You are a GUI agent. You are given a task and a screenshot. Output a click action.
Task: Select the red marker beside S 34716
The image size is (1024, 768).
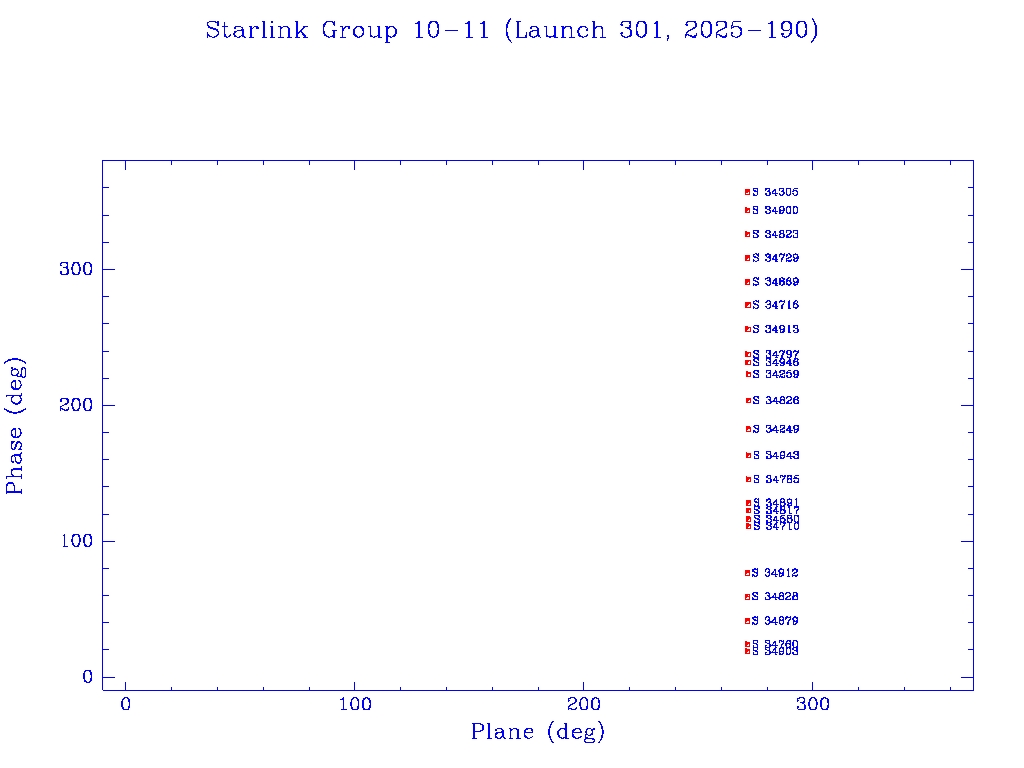click(x=747, y=305)
